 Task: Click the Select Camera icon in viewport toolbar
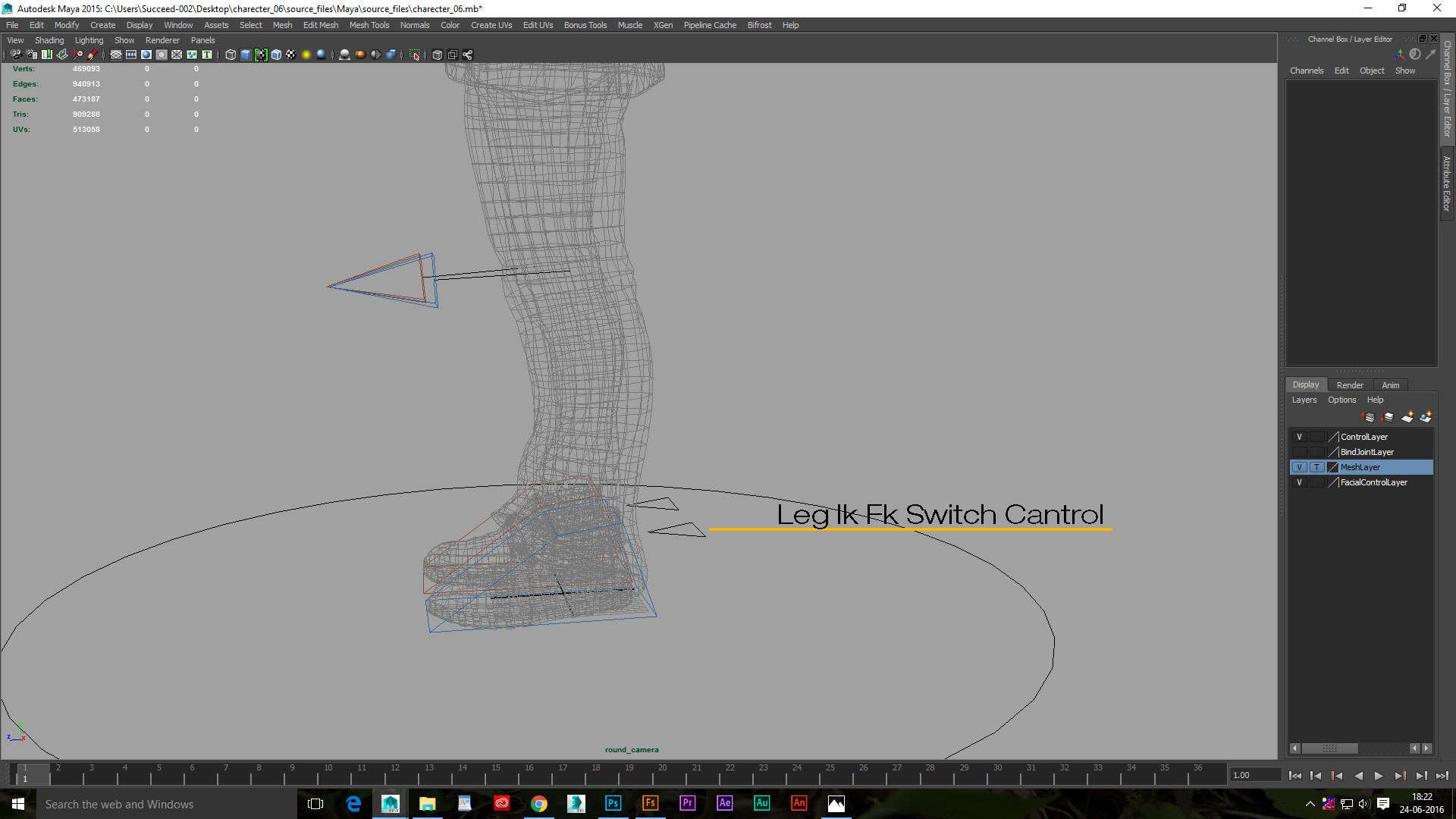click(16, 55)
